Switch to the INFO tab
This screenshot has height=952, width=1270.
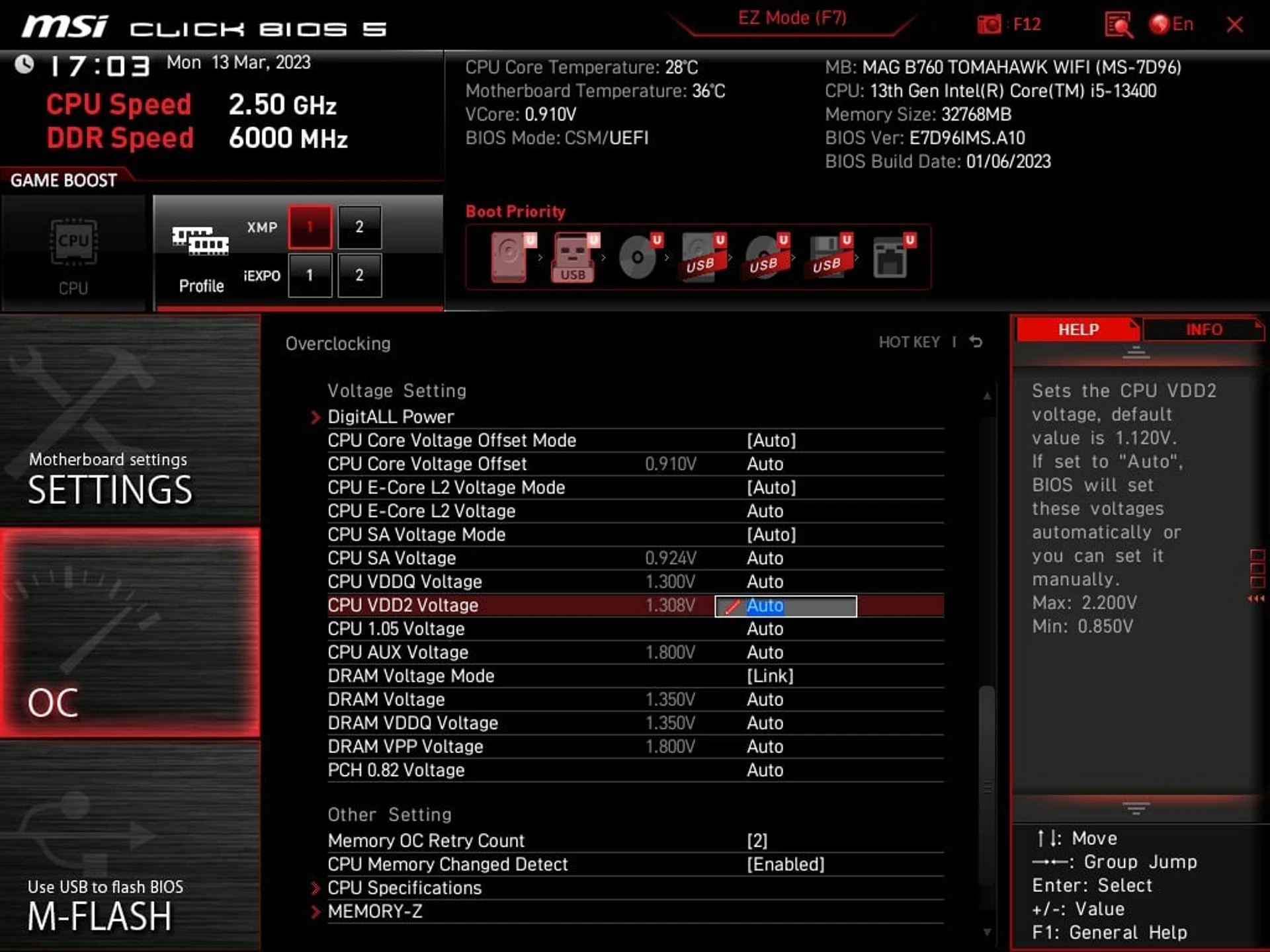1204,329
